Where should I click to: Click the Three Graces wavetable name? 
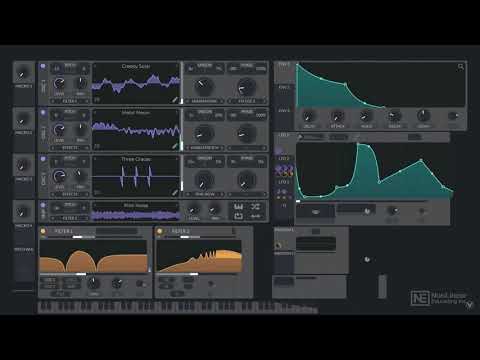coord(136,159)
